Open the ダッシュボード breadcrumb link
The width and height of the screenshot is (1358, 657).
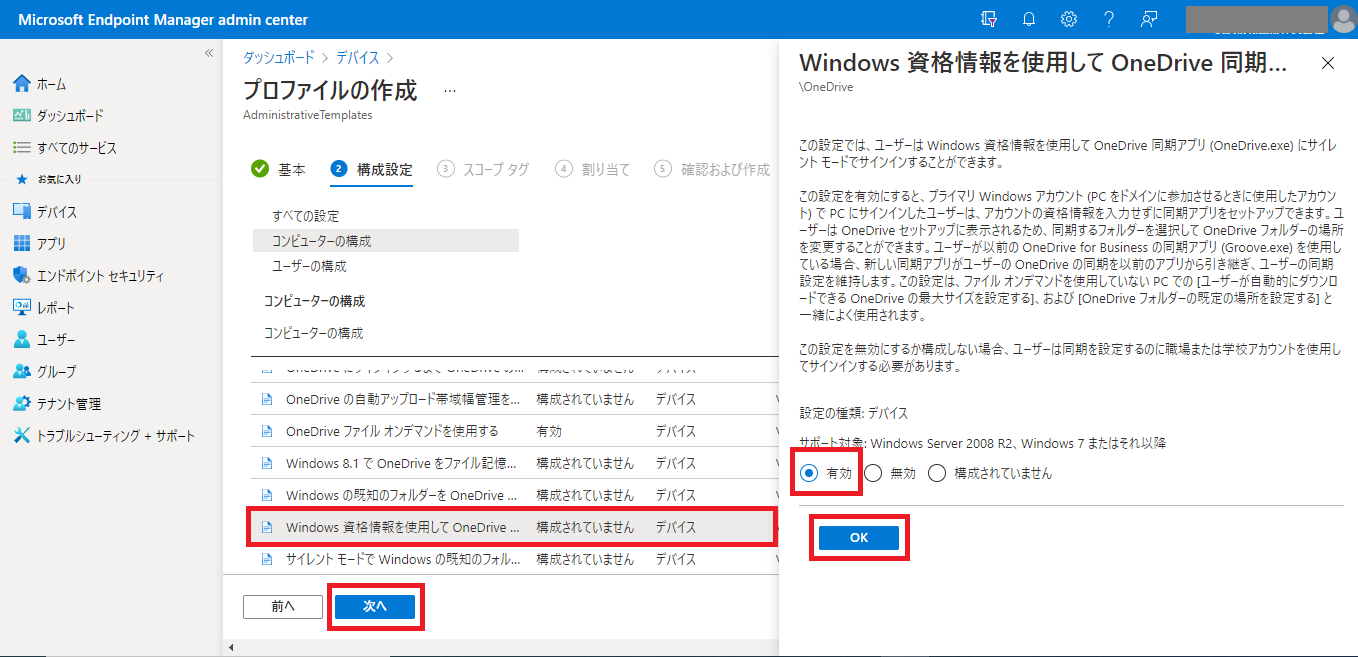click(x=279, y=58)
